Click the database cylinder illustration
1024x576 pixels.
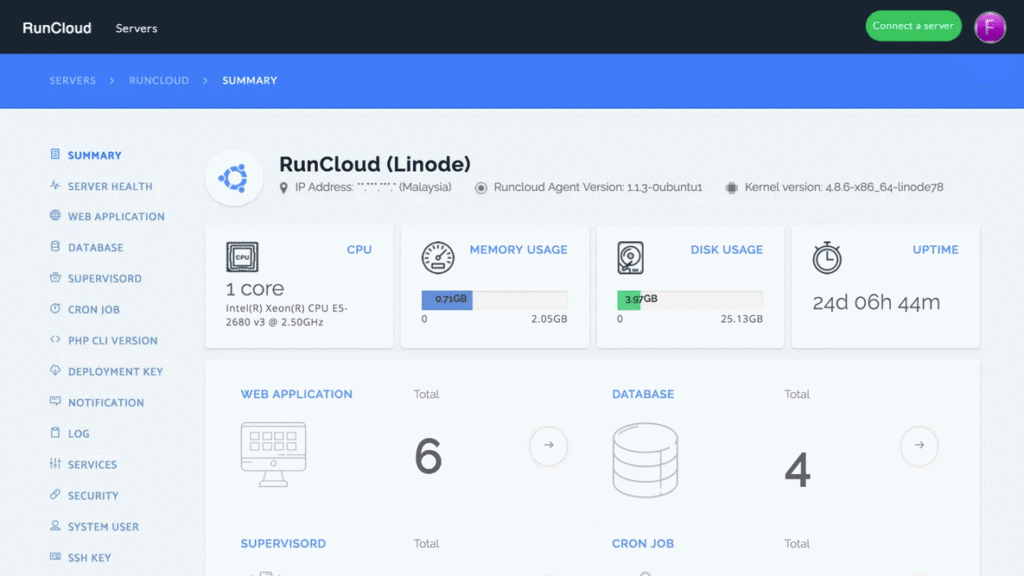pos(645,460)
